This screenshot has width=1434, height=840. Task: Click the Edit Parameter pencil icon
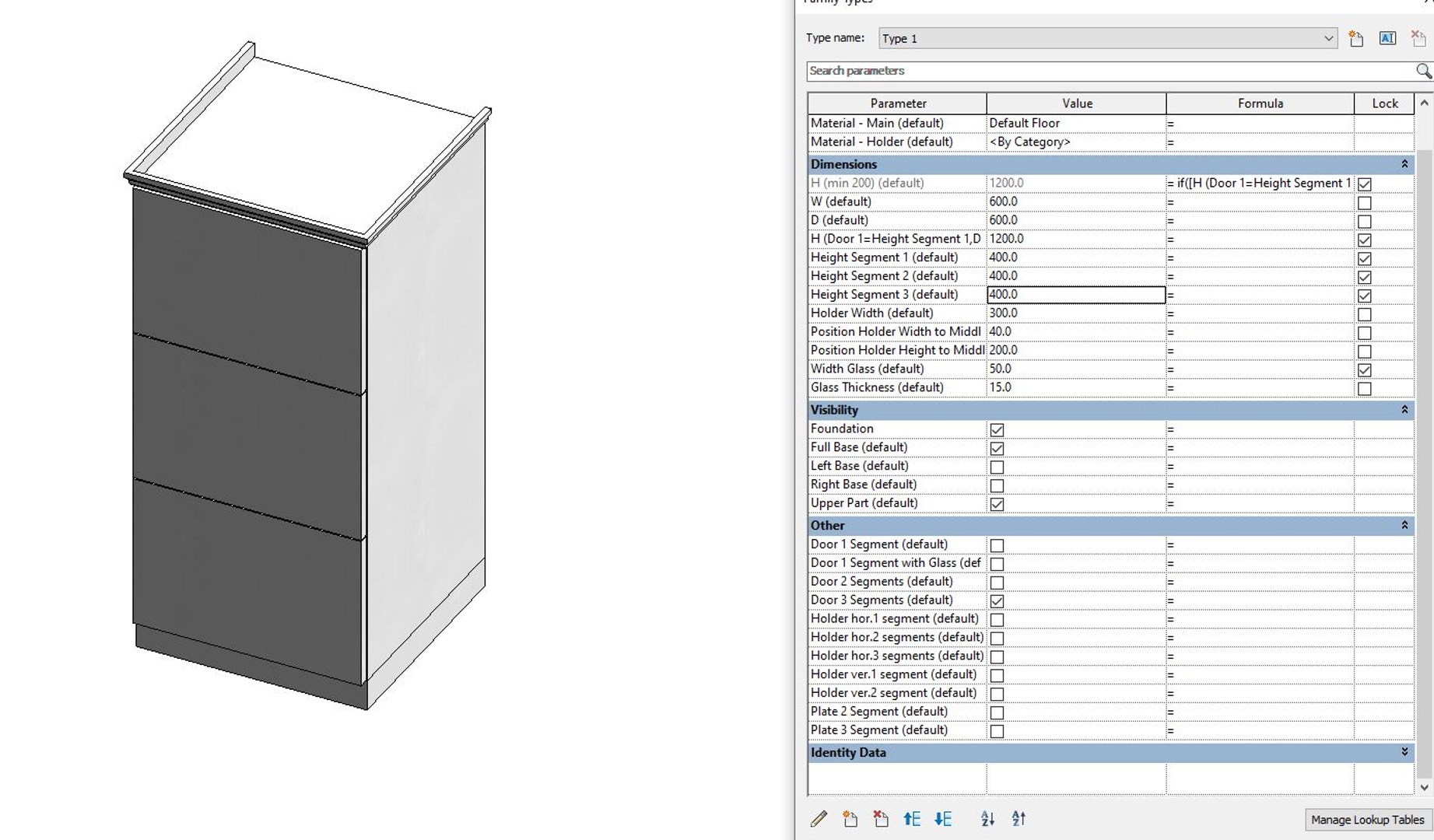(x=819, y=818)
